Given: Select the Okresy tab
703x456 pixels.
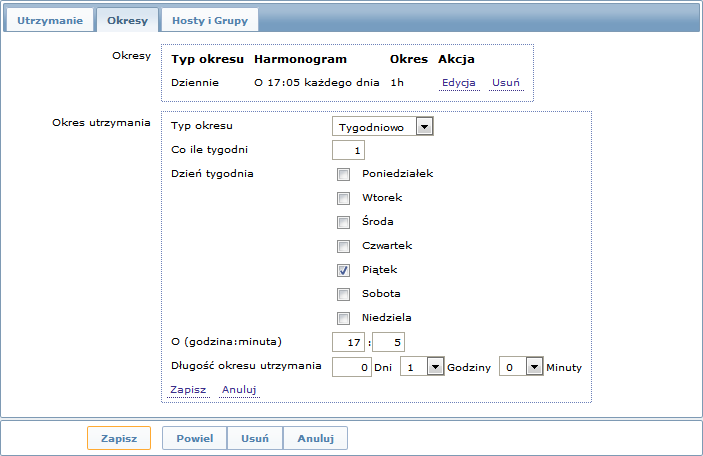Looking at the screenshot, I should tap(127, 21).
